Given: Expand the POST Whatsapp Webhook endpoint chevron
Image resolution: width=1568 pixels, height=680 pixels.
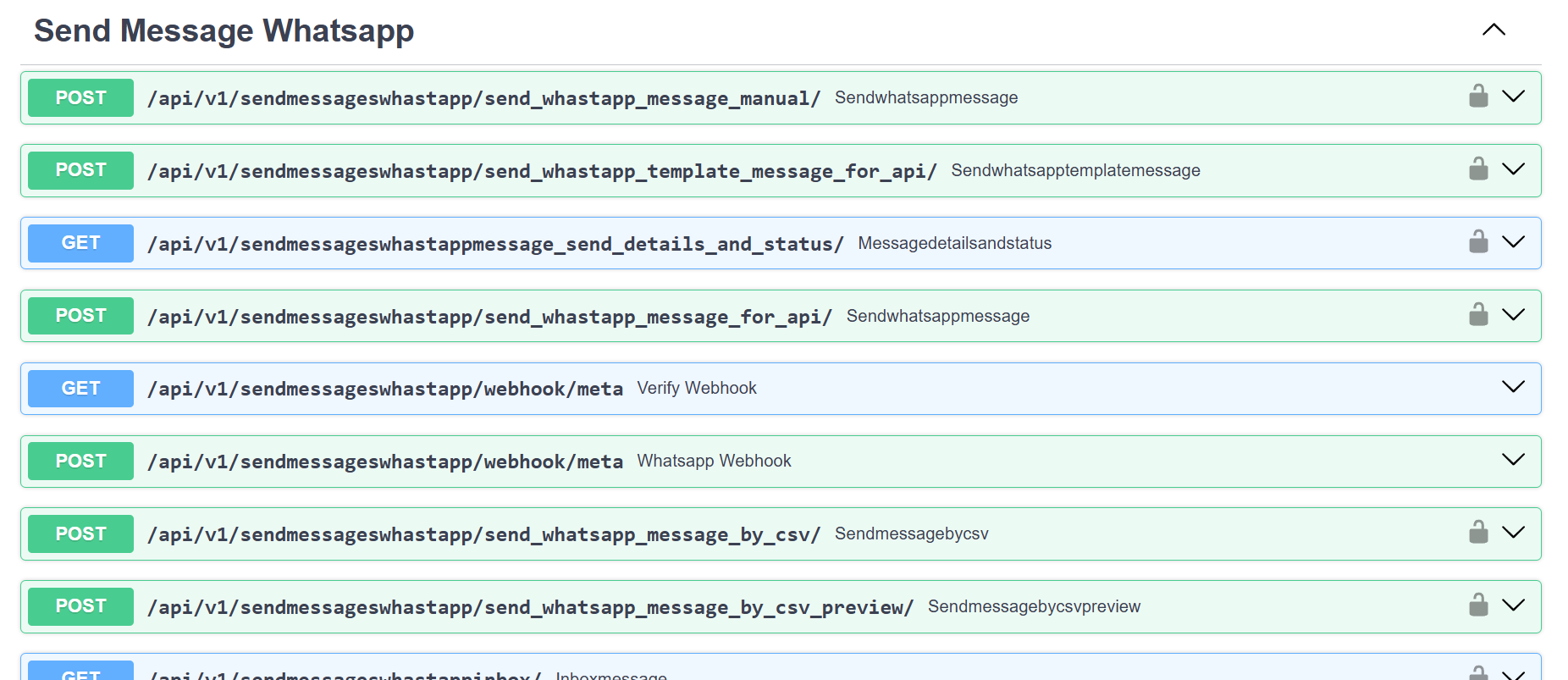Looking at the screenshot, I should [x=1513, y=461].
